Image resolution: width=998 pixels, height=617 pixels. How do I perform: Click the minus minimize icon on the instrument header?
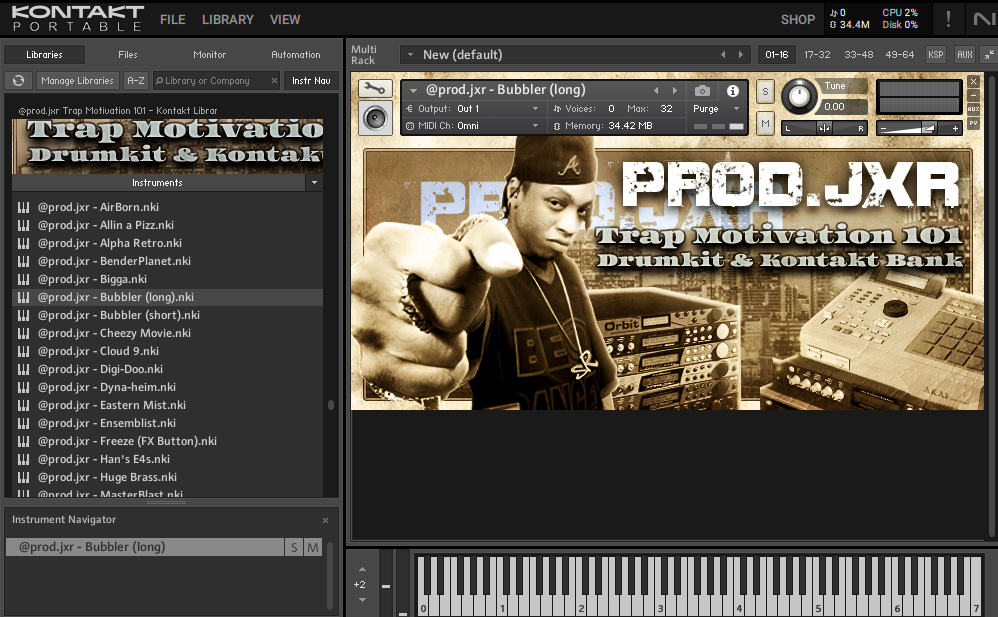point(973,96)
